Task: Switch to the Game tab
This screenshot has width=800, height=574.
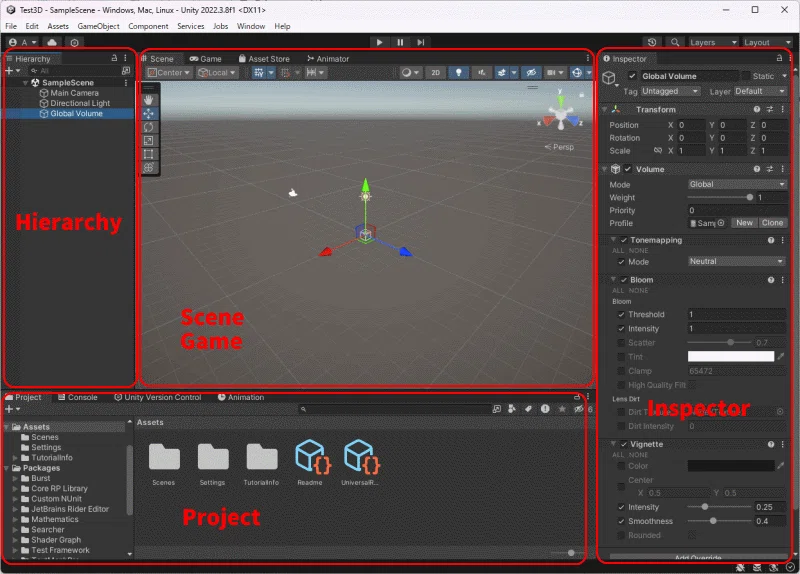Action: (x=206, y=59)
